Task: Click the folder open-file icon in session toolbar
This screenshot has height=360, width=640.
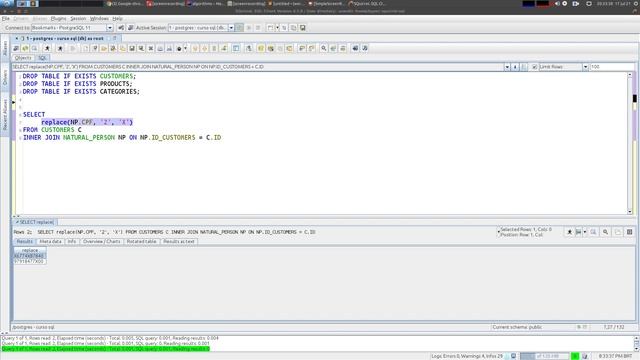Action: [x=104, y=48]
